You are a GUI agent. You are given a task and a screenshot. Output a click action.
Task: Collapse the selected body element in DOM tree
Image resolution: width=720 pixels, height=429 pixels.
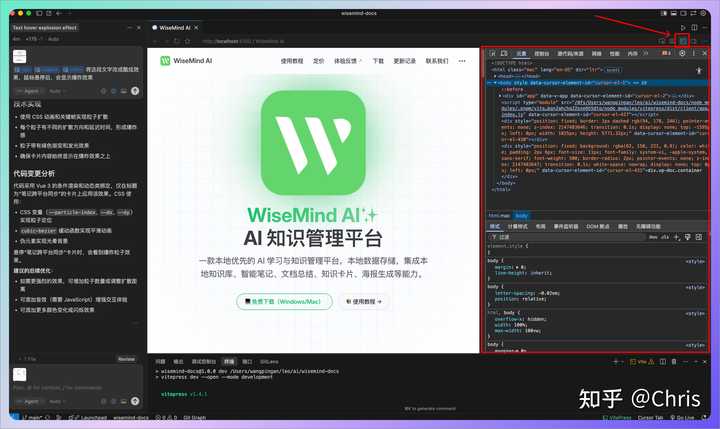click(x=495, y=83)
